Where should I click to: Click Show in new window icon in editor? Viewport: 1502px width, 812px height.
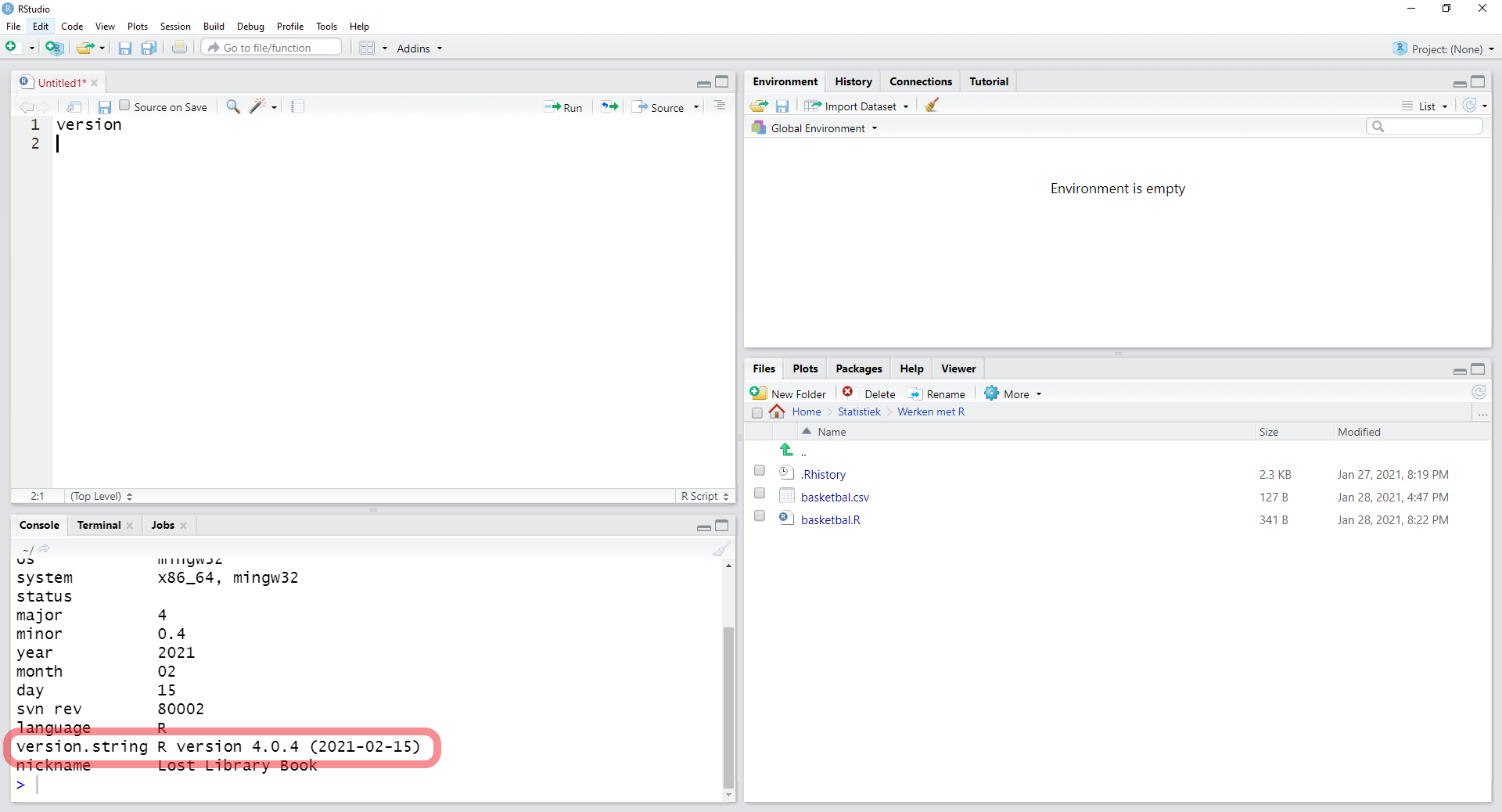[74, 106]
